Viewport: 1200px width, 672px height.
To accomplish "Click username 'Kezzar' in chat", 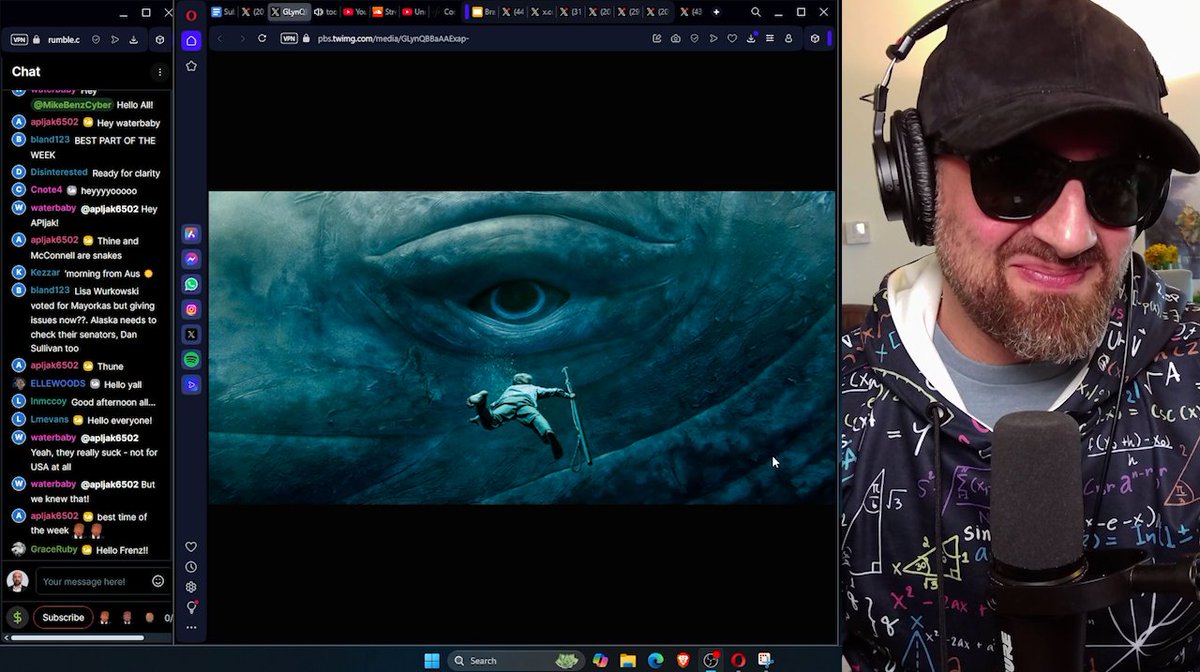I will click(45, 272).
